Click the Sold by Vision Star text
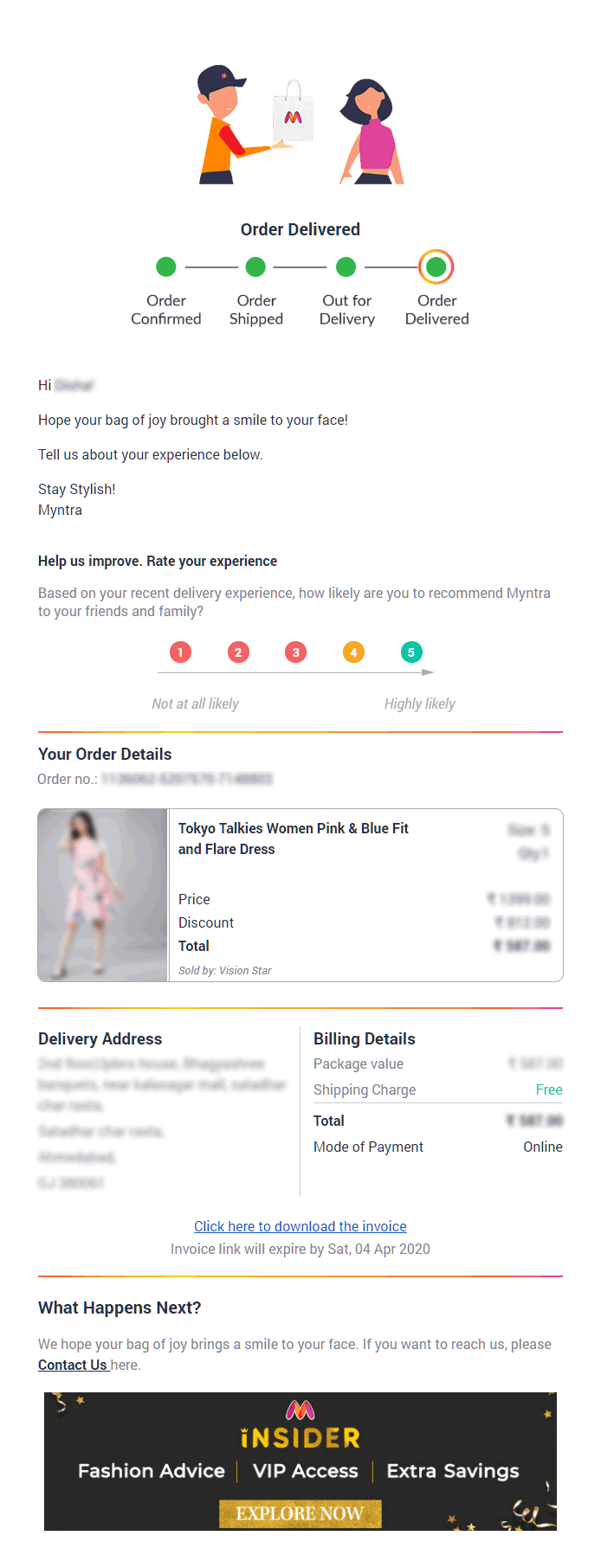Image resolution: width=601 pixels, height=1568 pixels. 224,970
